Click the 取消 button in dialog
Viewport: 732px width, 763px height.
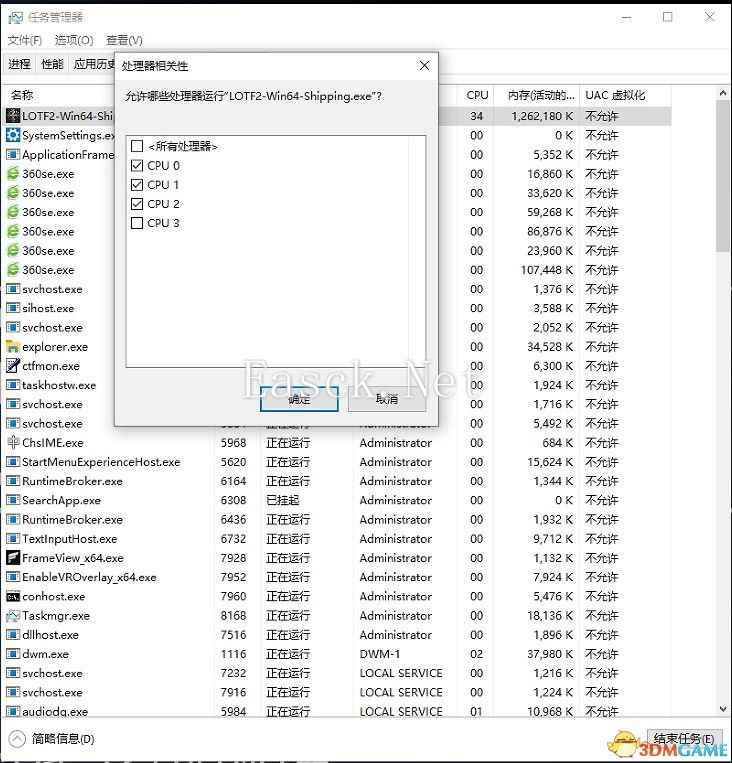click(x=386, y=399)
